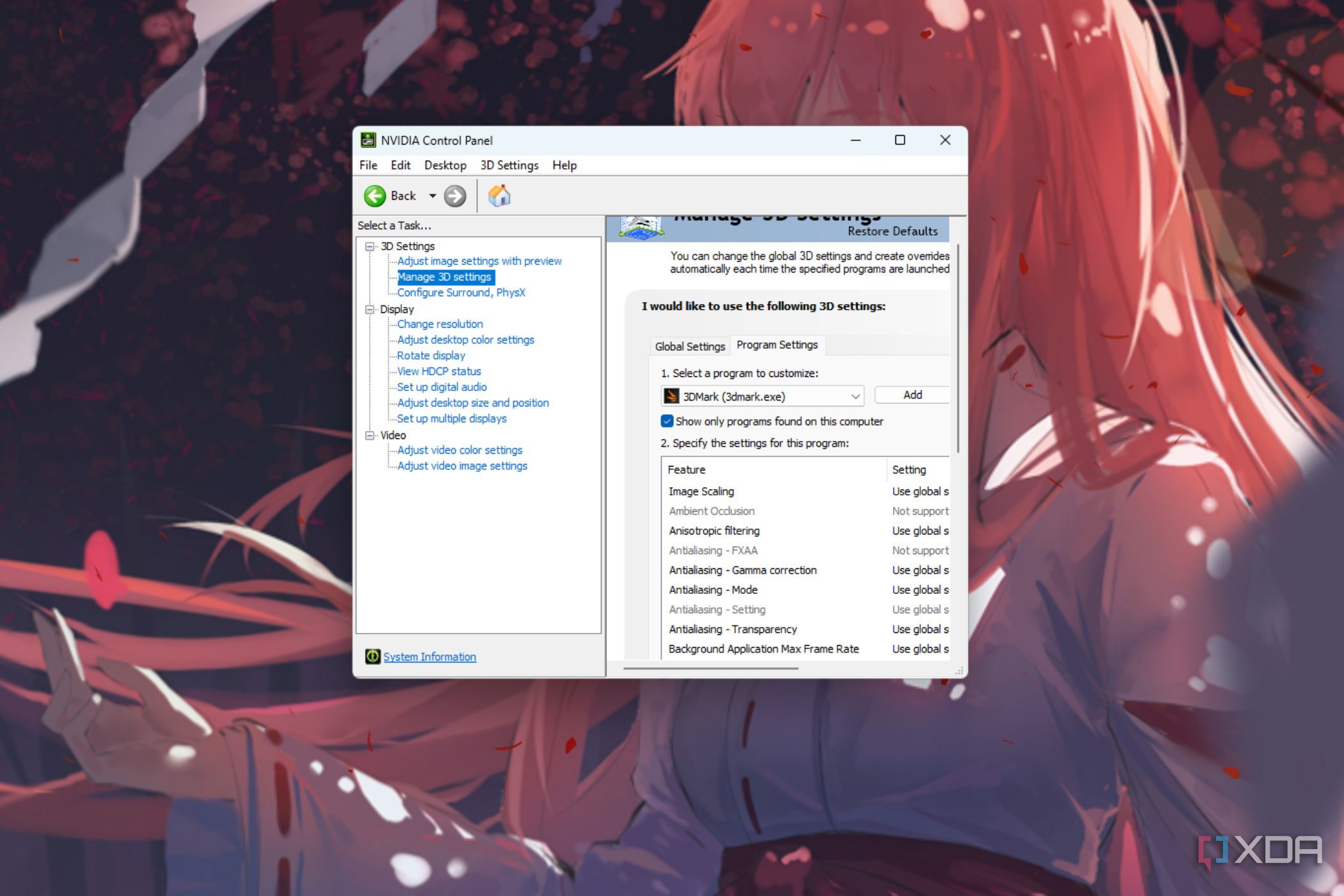Click the Home icon in toolbar

[x=499, y=196]
